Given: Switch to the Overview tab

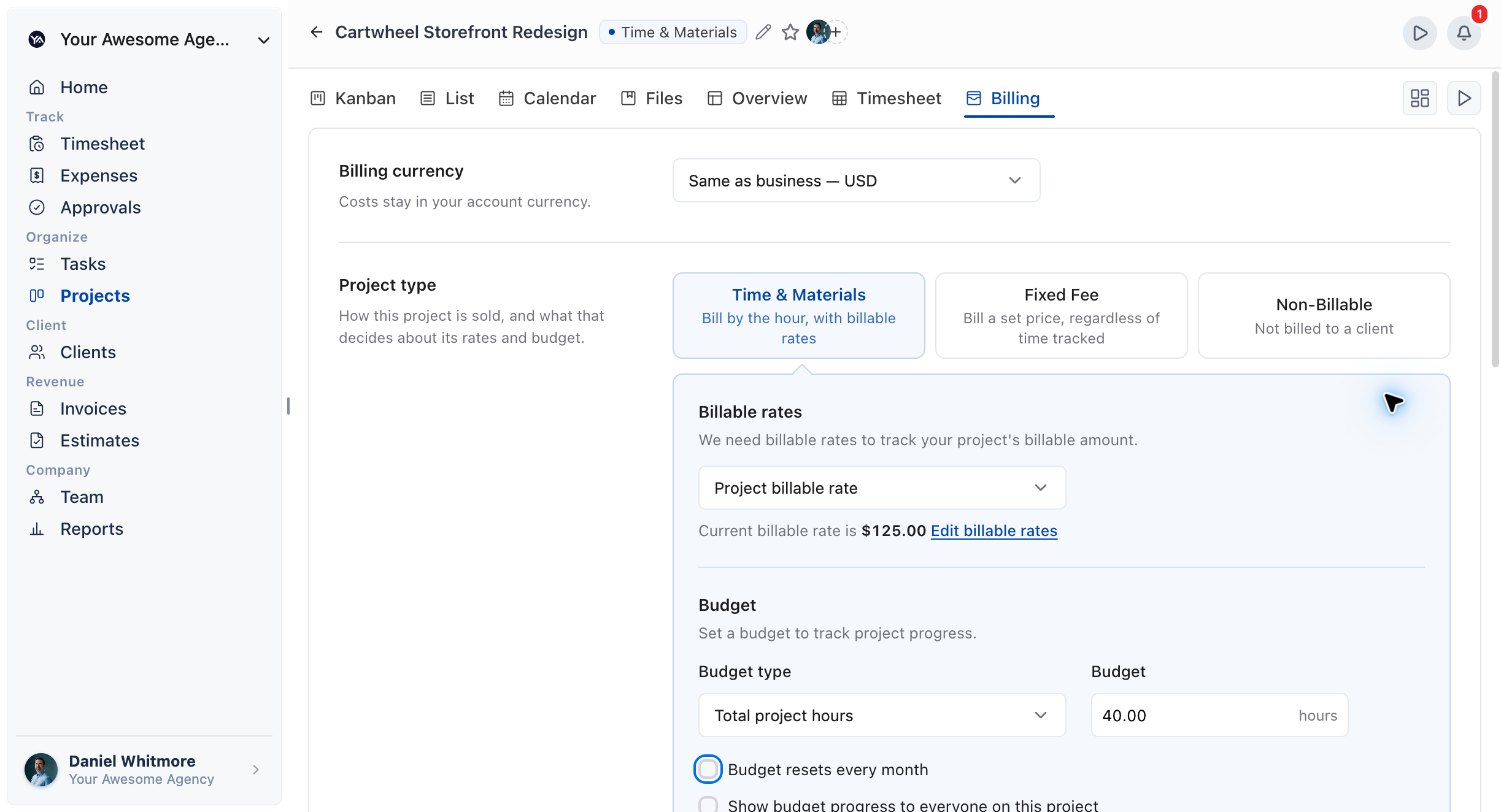Looking at the screenshot, I should pyautogui.click(x=757, y=98).
